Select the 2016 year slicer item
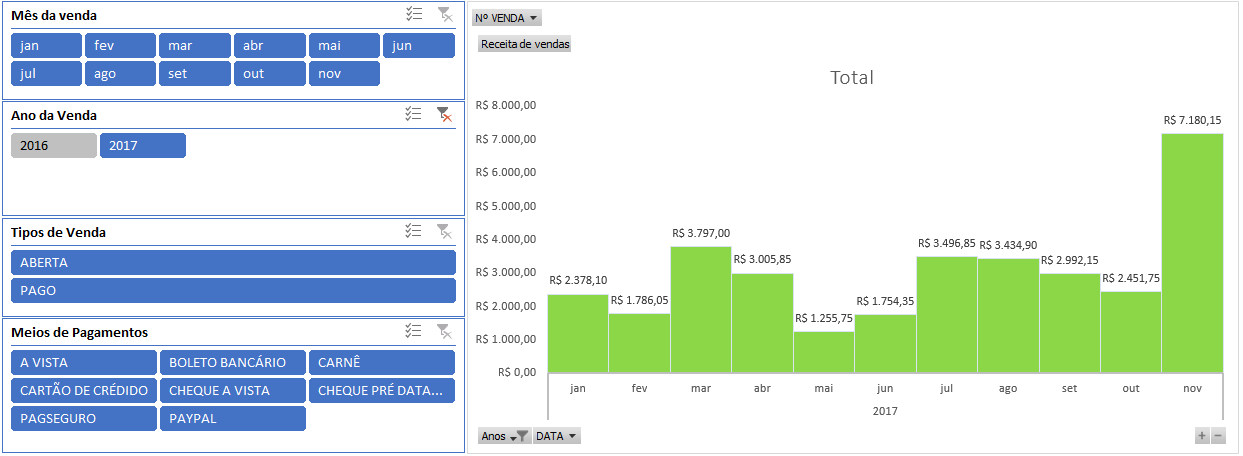 click(x=54, y=146)
